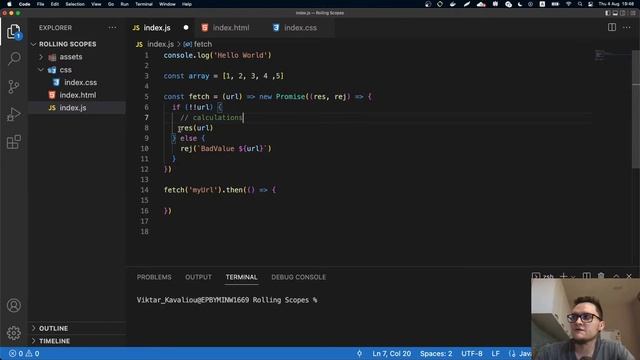Select index.html in the file tree
This screenshot has height=360, width=640.
pos(78,95)
